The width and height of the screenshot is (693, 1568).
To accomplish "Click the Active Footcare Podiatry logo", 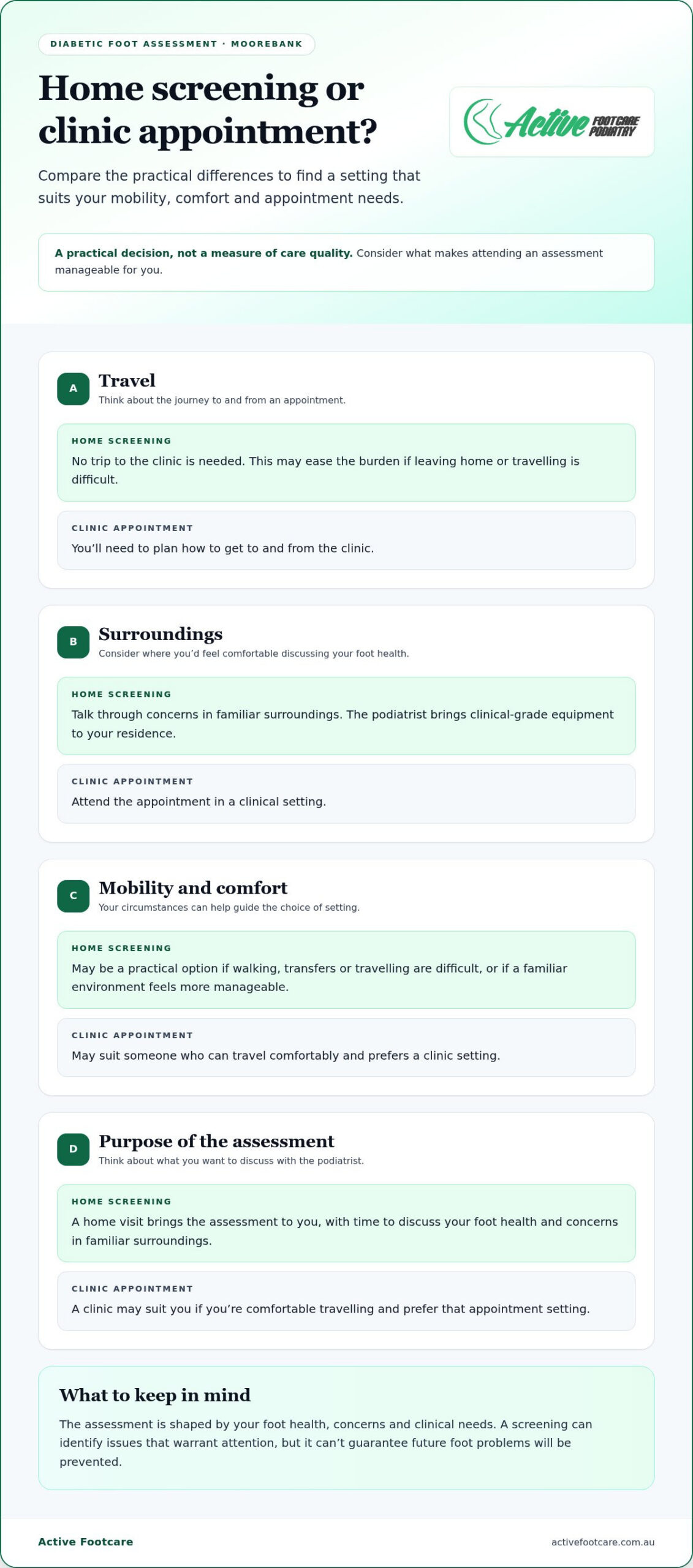I will (x=551, y=122).
